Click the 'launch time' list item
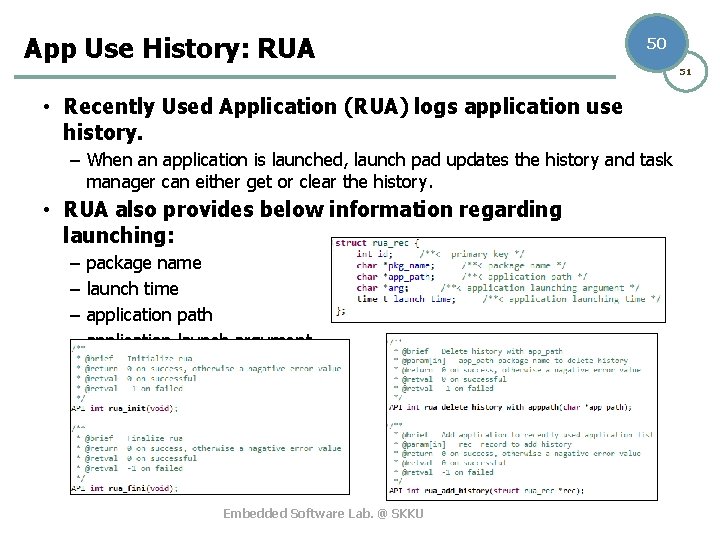Viewport: 720px width, 540px height. 132,289
